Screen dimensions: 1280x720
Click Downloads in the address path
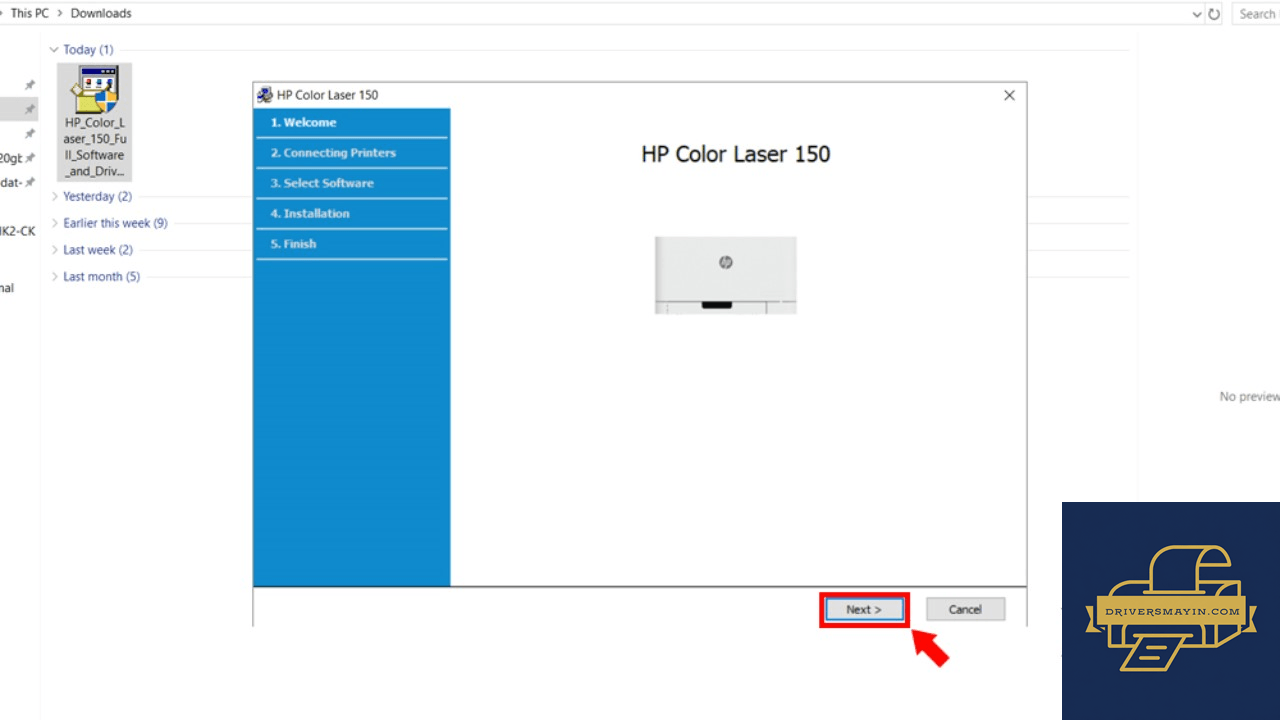pos(101,14)
